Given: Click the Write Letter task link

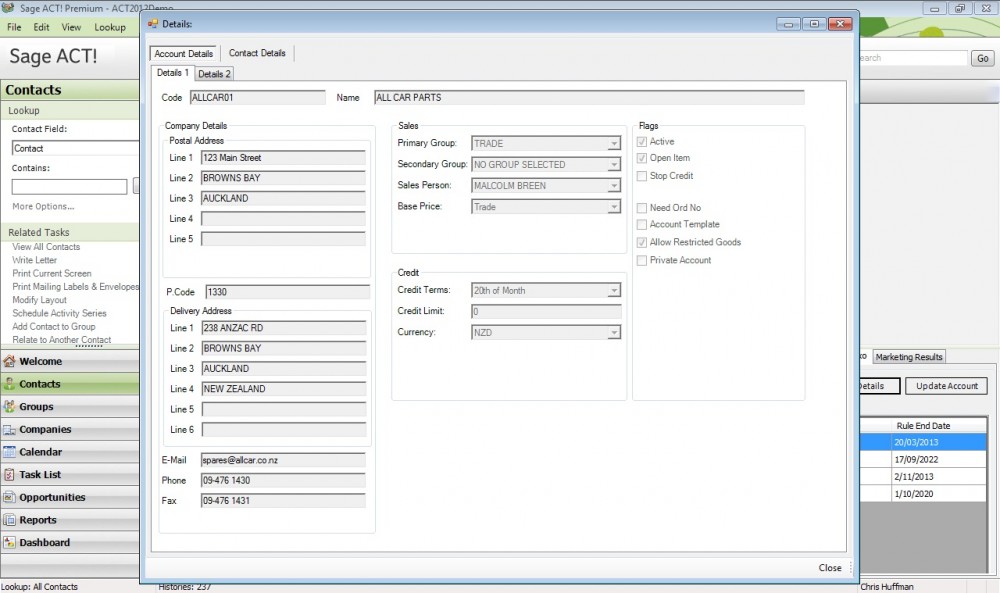Looking at the screenshot, I should point(34,260).
